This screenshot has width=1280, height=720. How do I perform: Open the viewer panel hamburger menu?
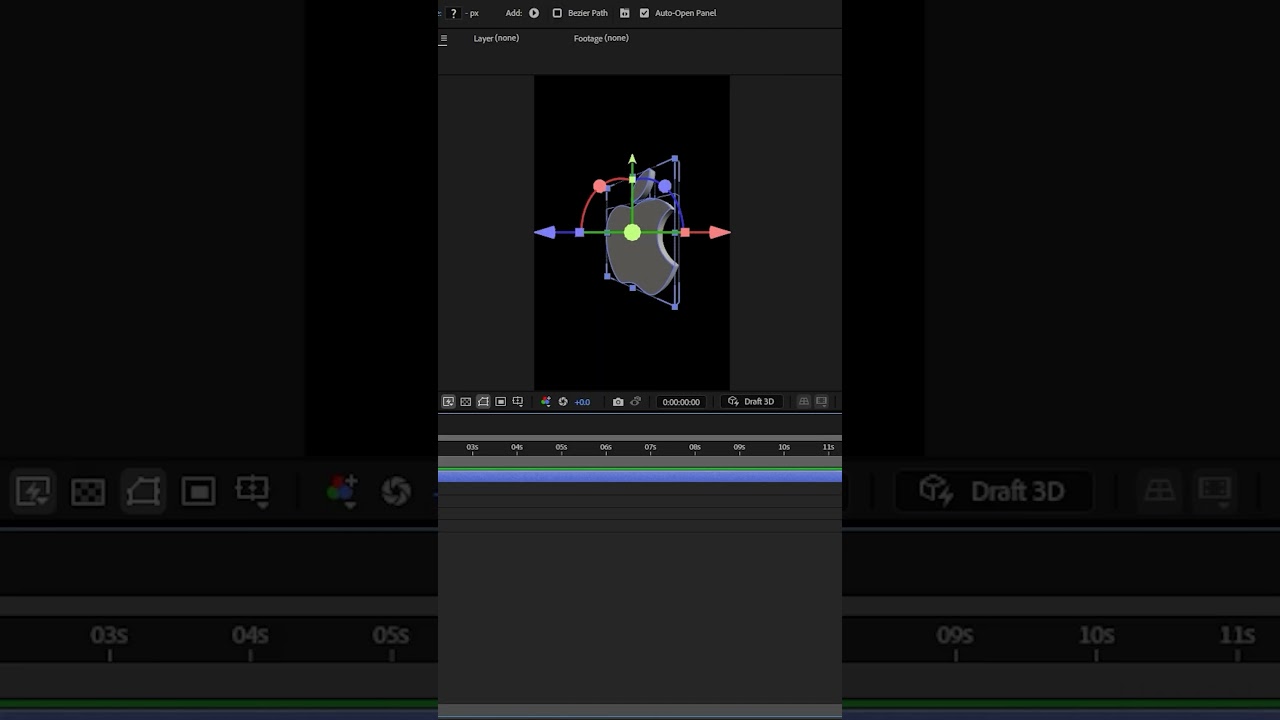(x=444, y=38)
